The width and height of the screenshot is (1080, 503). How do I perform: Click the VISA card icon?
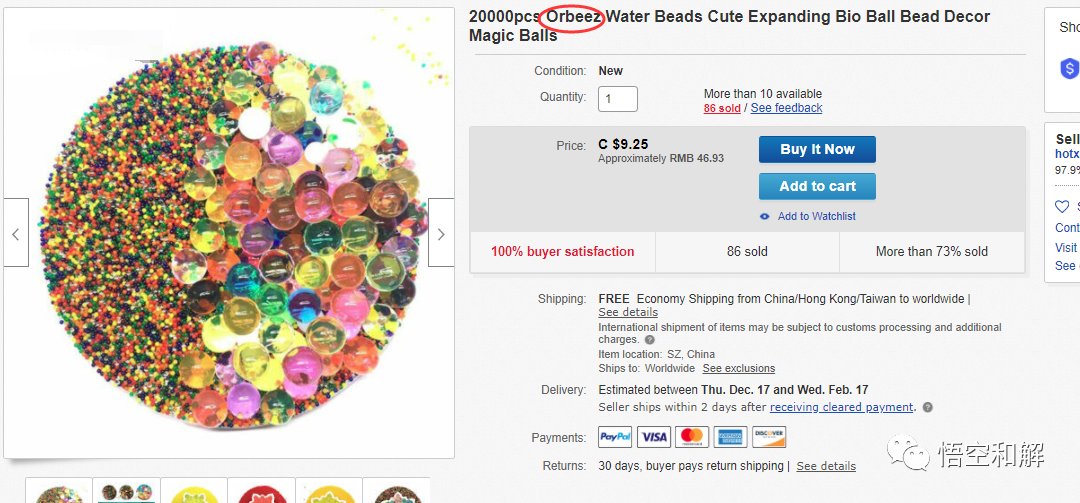click(654, 437)
